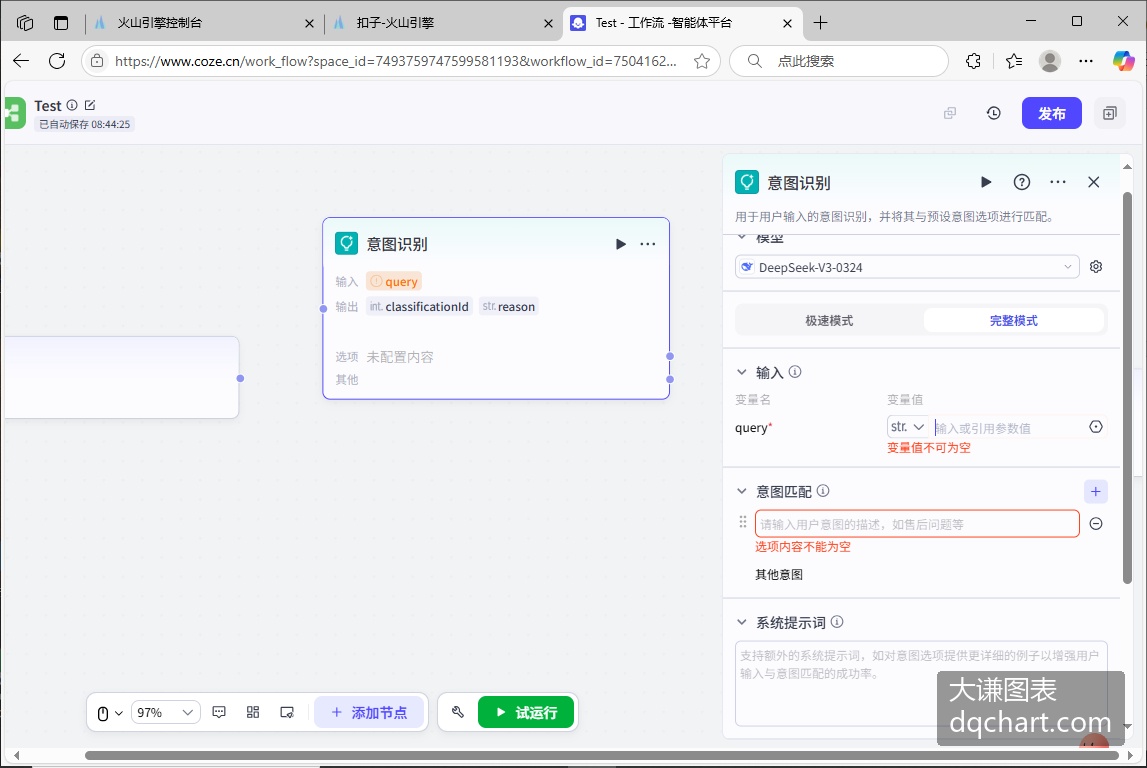Edit the Test workflow name

(90, 105)
